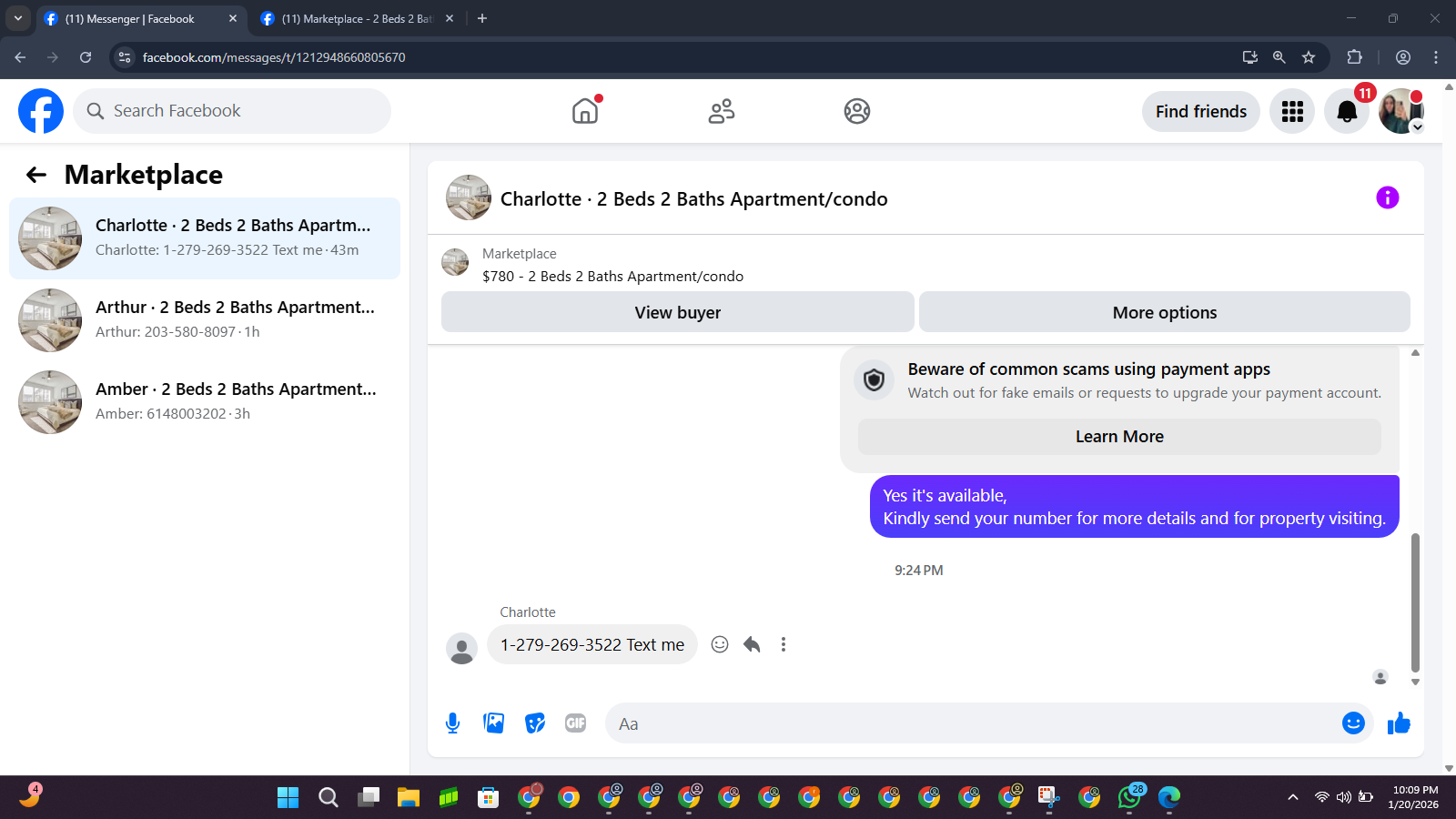
Task: Switch to Marketplace browser tab
Action: pos(357,19)
